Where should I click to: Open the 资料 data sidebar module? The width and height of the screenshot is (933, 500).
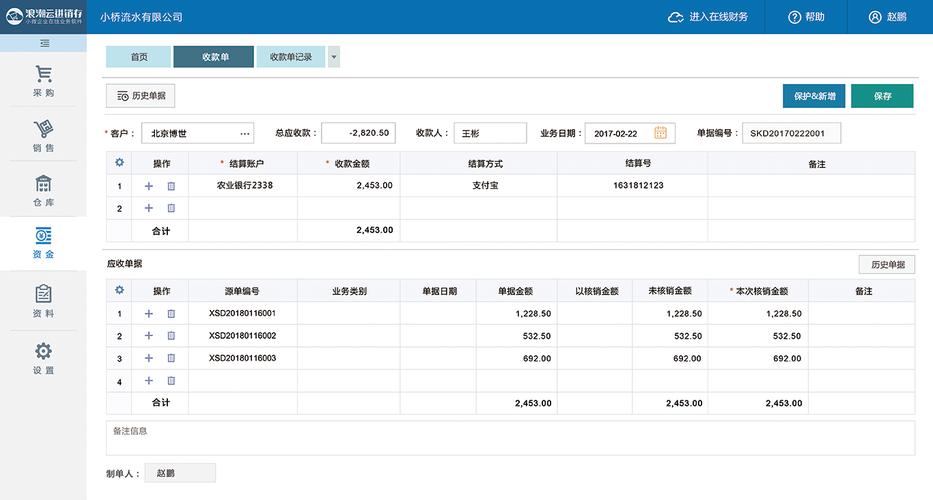click(43, 301)
